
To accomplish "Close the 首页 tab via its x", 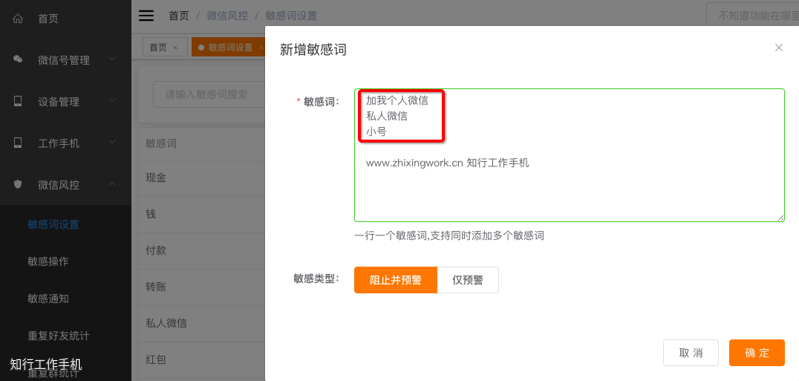I will coord(176,47).
